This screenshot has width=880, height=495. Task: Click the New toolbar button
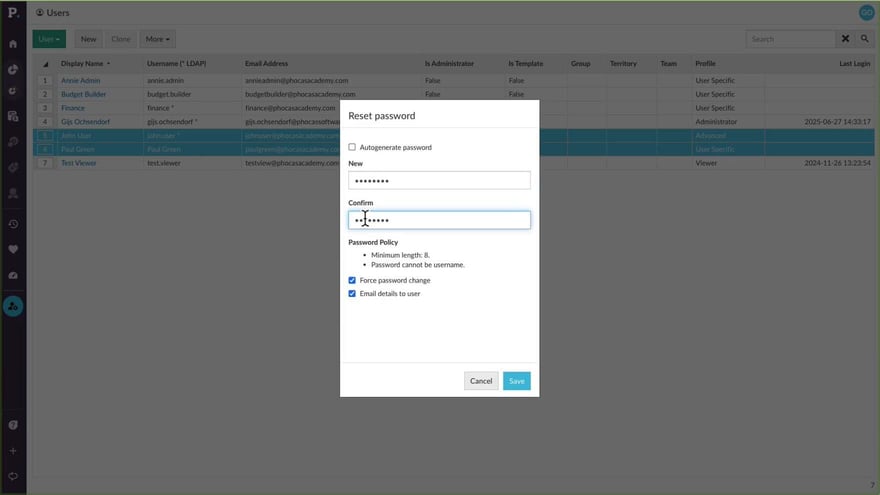[x=88, y=39]
